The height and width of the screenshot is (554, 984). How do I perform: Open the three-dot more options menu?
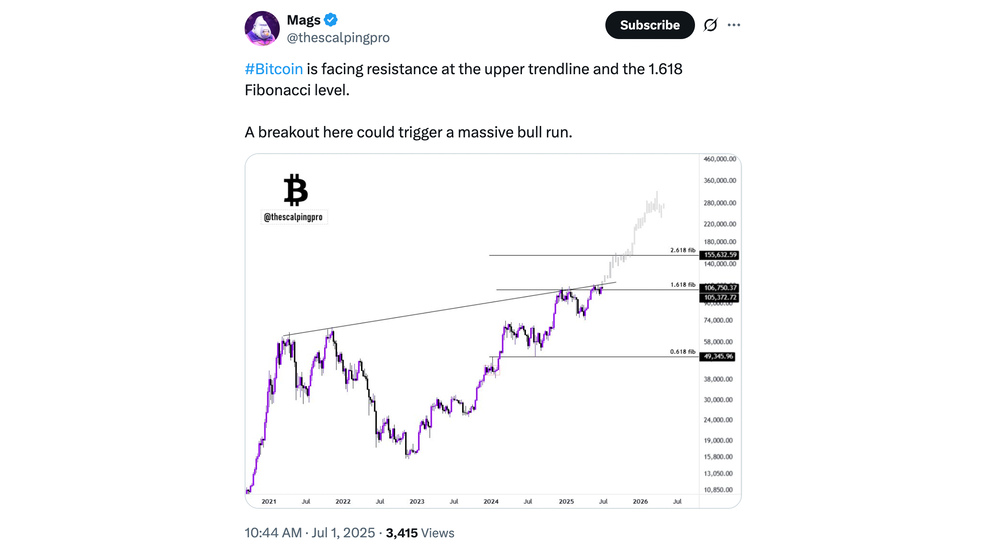pos(734,25)
